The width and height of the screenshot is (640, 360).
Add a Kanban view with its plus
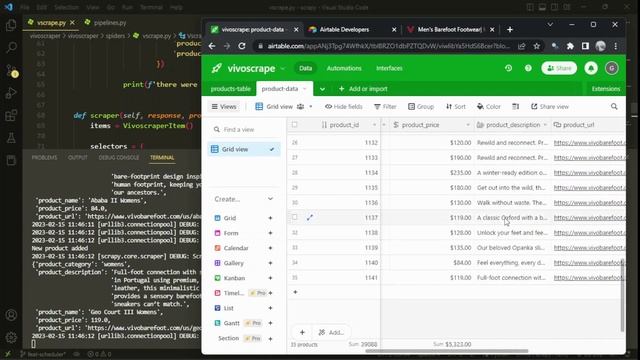pyautogui.click(x=270, y=278)
